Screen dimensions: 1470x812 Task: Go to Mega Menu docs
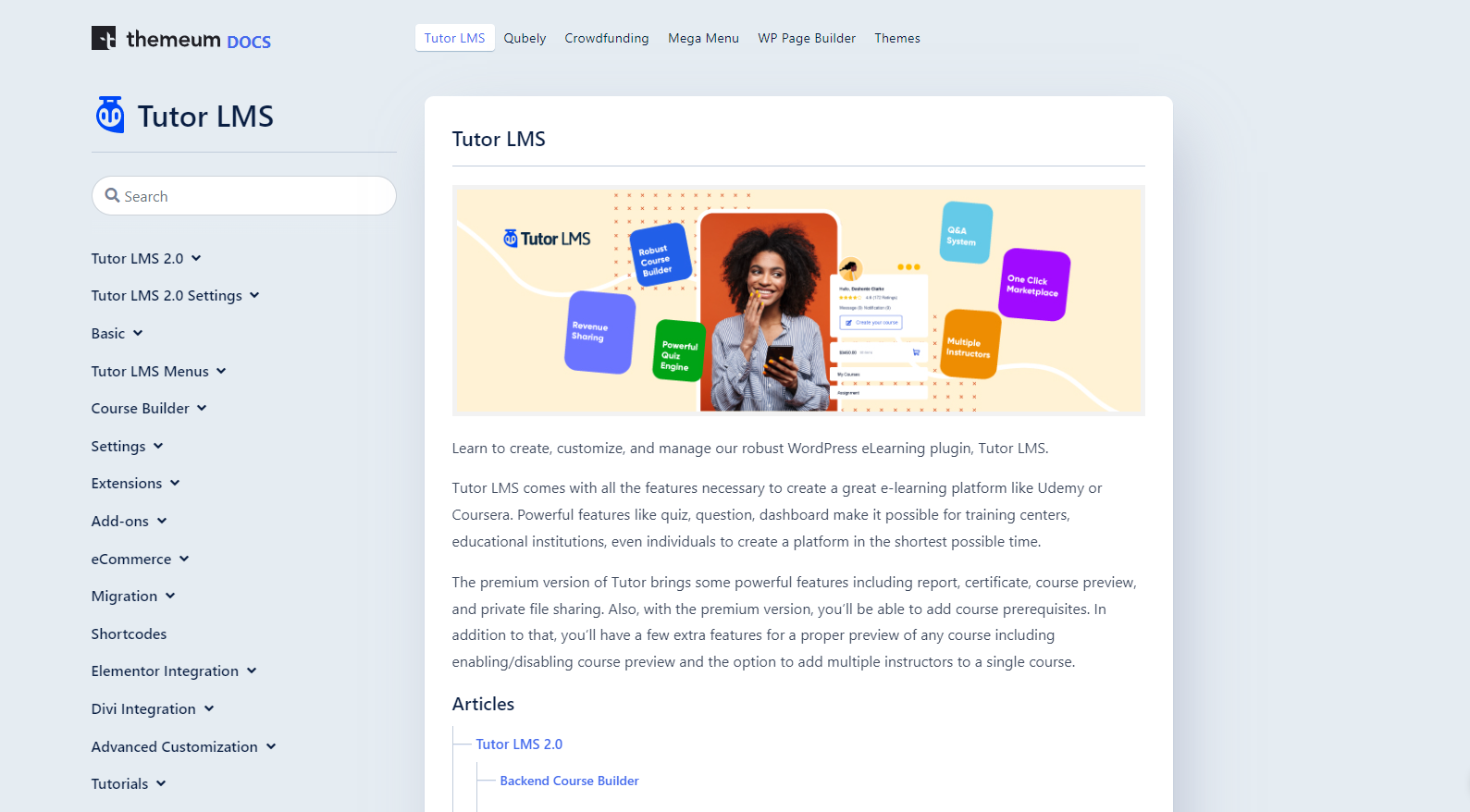coord(703,38)
